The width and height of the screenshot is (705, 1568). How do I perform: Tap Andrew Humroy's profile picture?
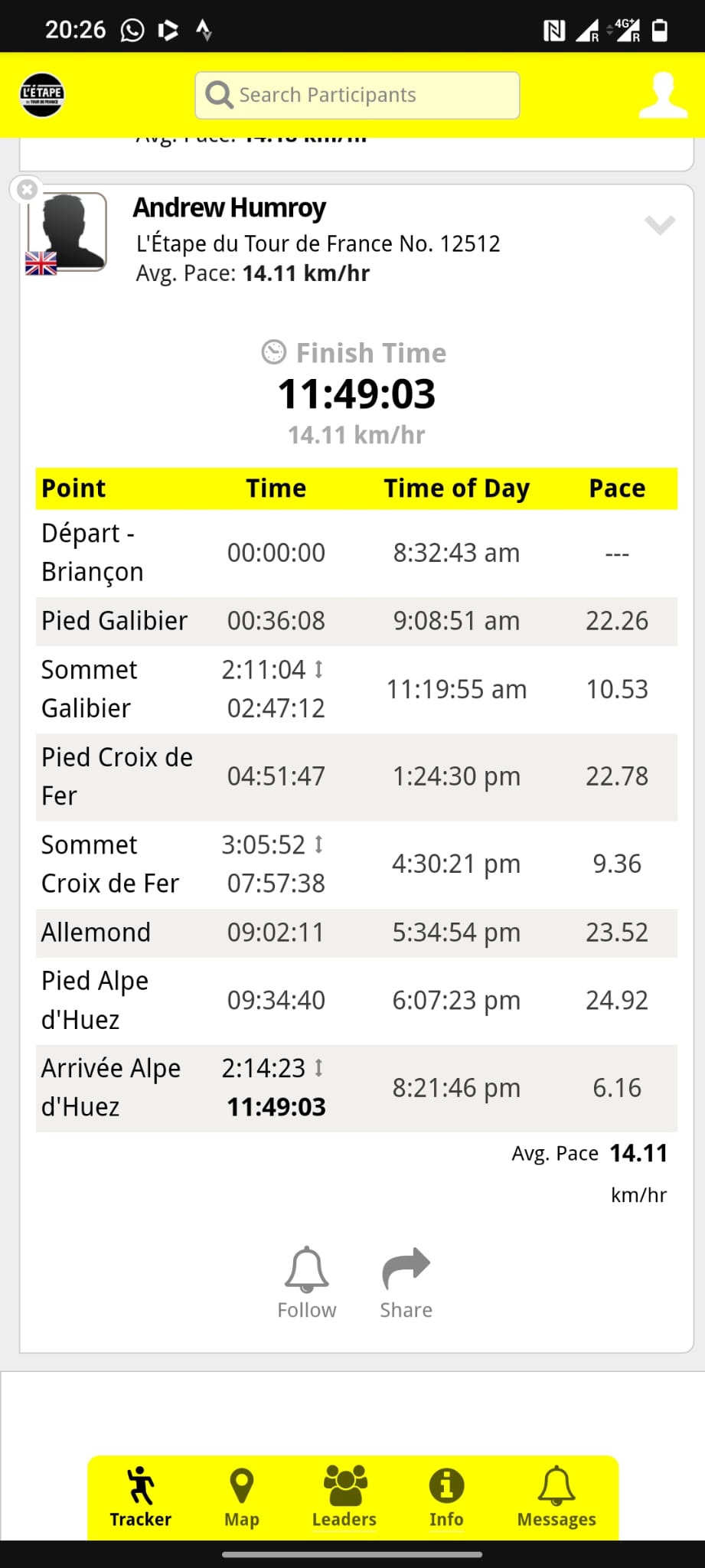coord(67,231)
